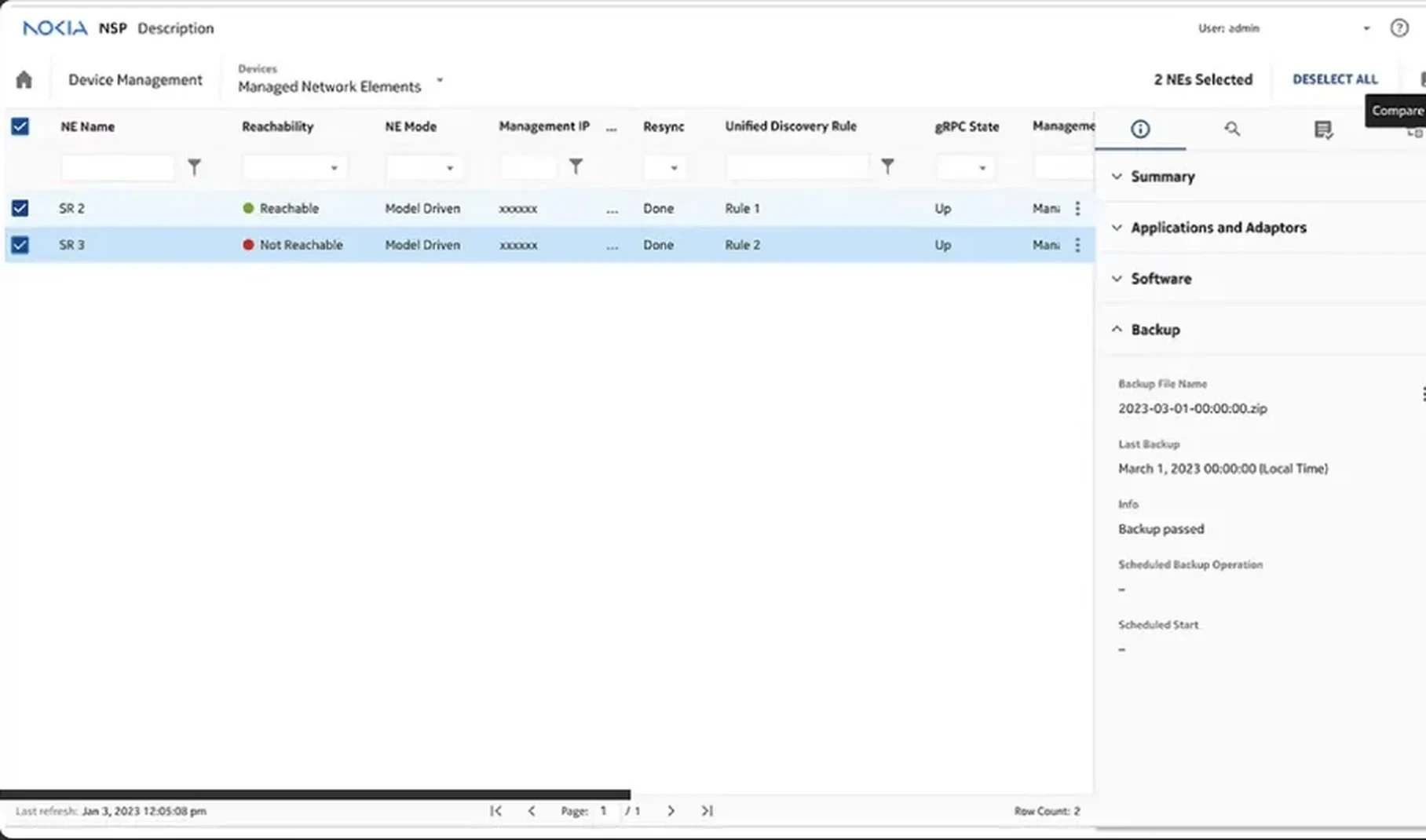
Task: Select the SR 2 name cell
Action: (x=71, y=208)
